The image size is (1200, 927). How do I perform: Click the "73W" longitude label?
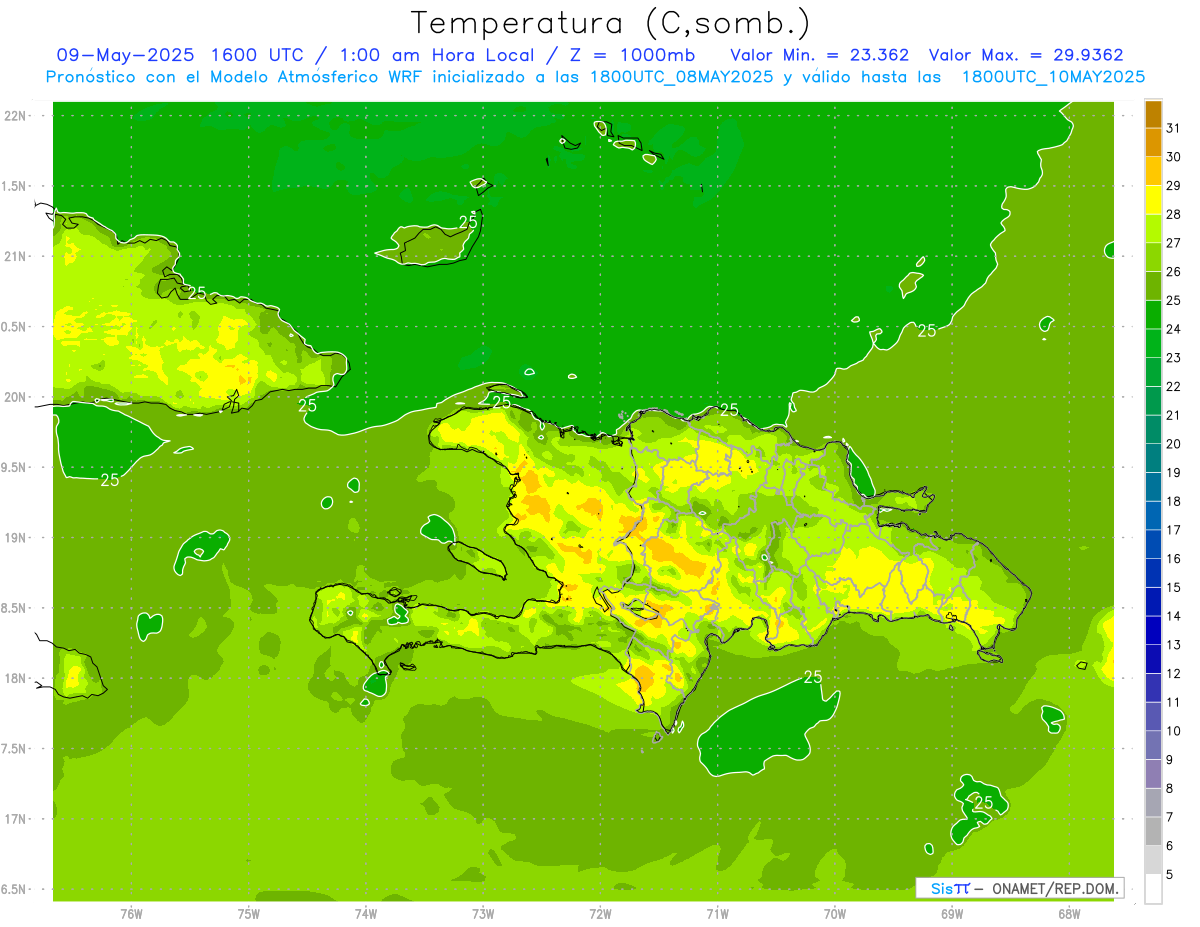483,913
